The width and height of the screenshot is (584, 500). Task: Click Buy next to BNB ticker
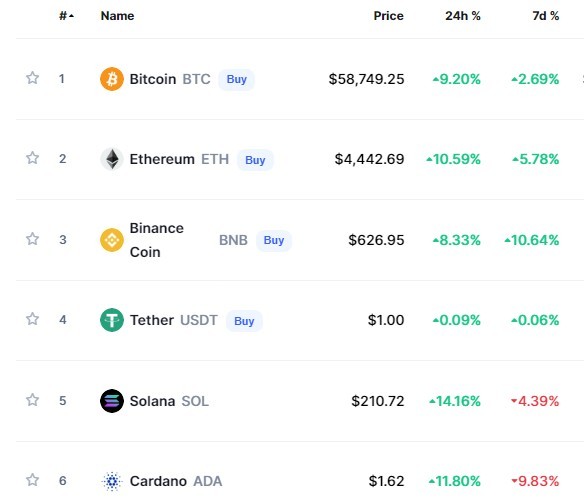(274, 240)
